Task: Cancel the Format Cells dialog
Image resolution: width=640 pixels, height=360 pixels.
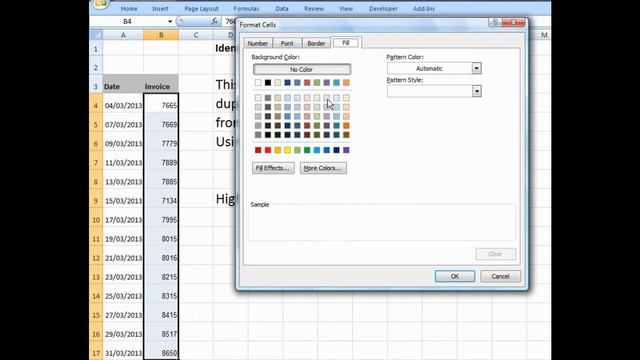Action: point(500,276)
